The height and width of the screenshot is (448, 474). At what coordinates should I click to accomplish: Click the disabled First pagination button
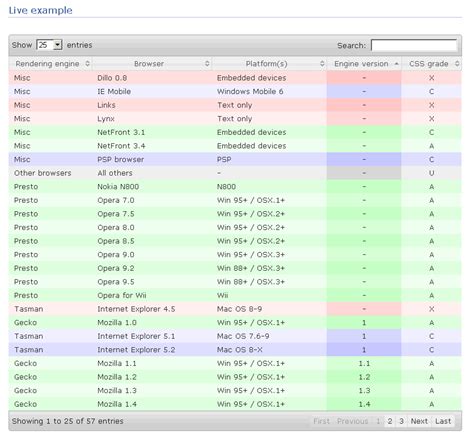321,421
